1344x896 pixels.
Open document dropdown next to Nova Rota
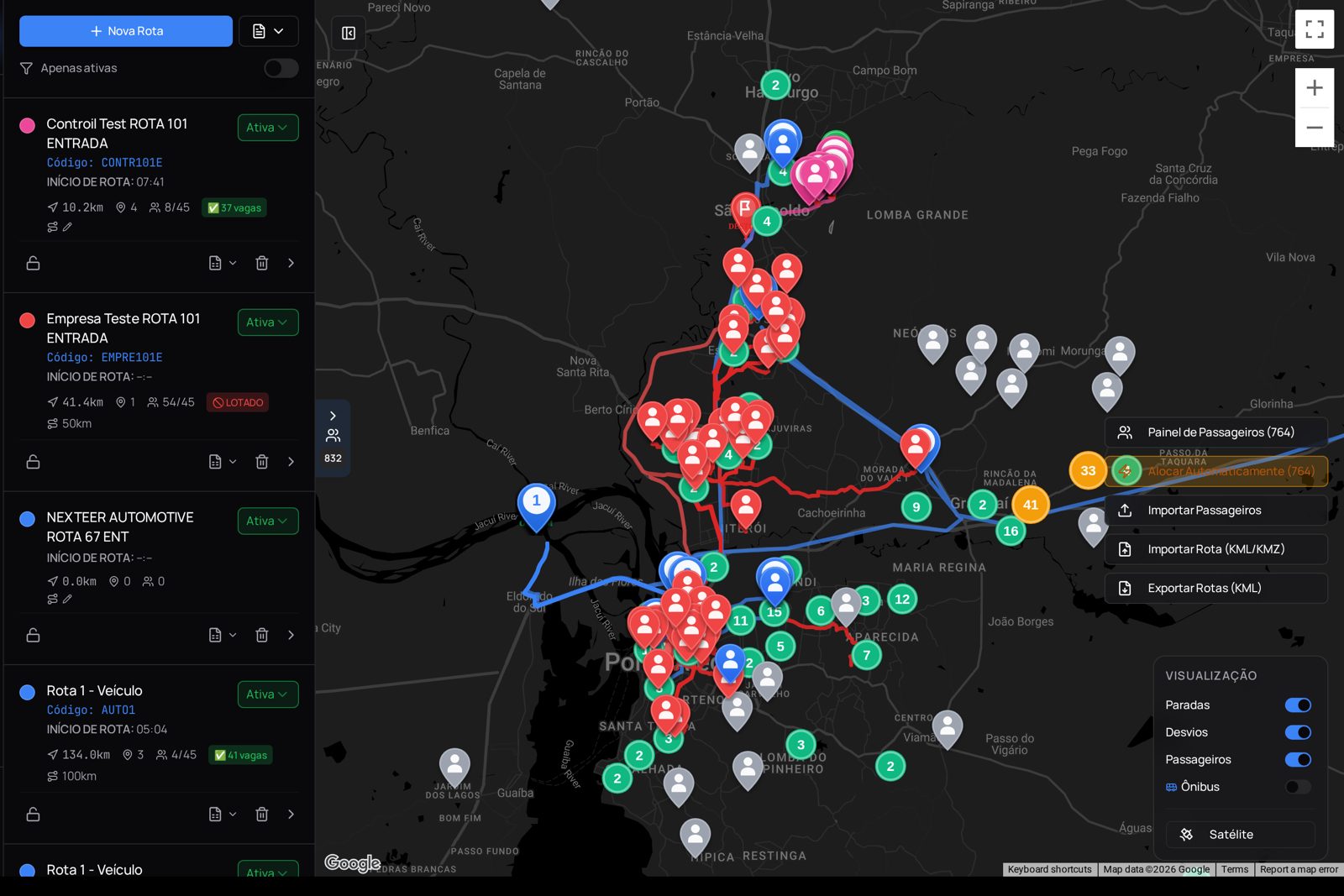point(269,31)
